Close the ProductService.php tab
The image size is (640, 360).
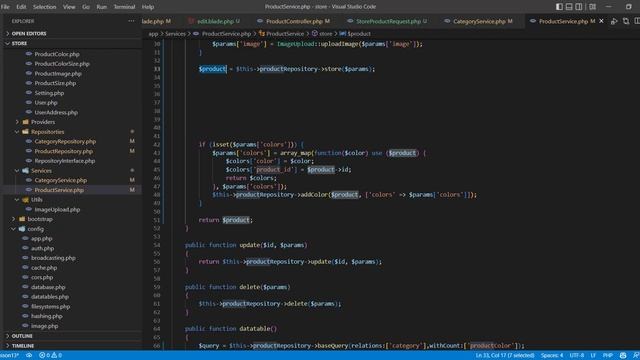[x=601, y=21]
